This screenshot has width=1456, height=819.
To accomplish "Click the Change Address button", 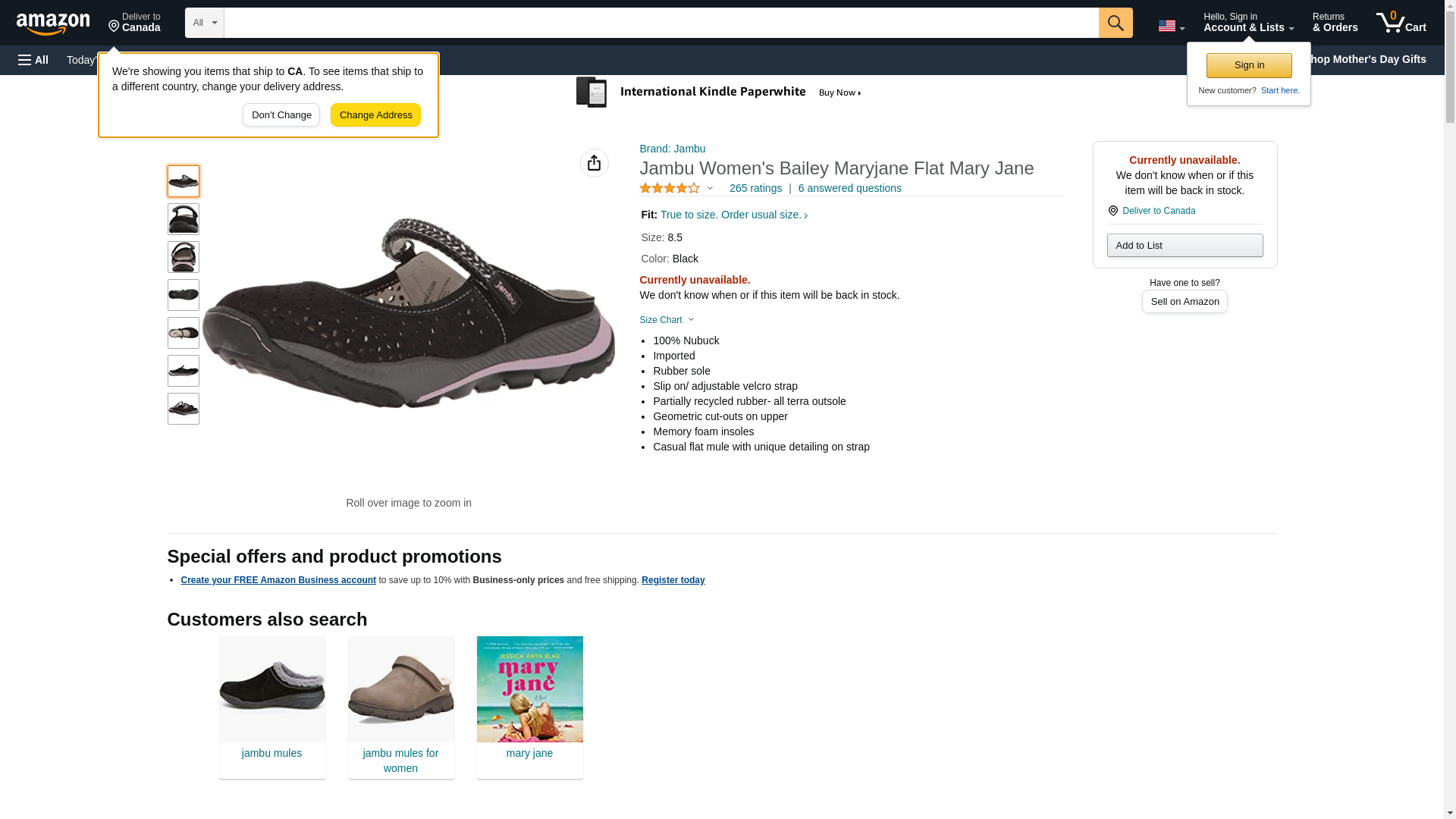I will coord(375,115).
